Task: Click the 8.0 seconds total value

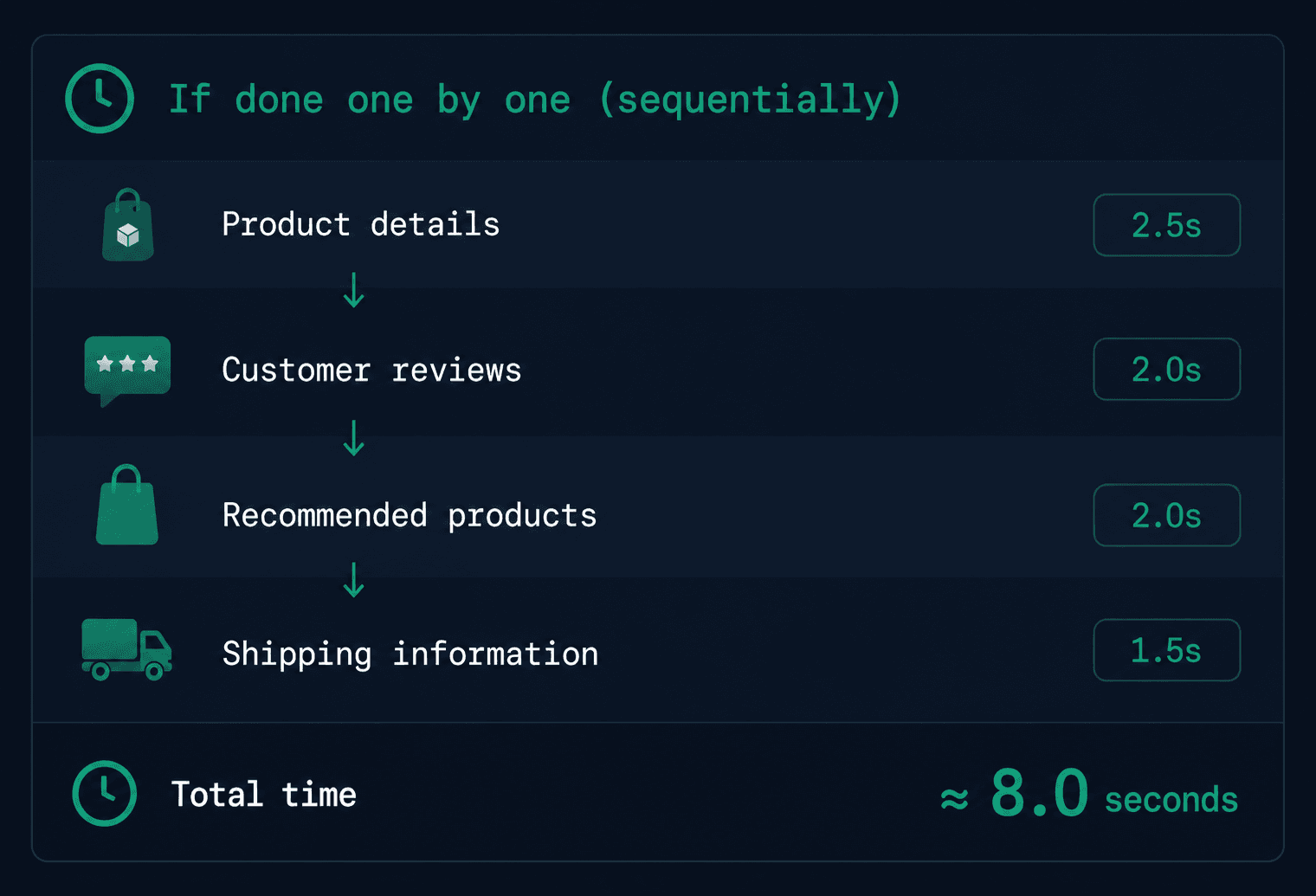Action: (x=1089, y=793)
